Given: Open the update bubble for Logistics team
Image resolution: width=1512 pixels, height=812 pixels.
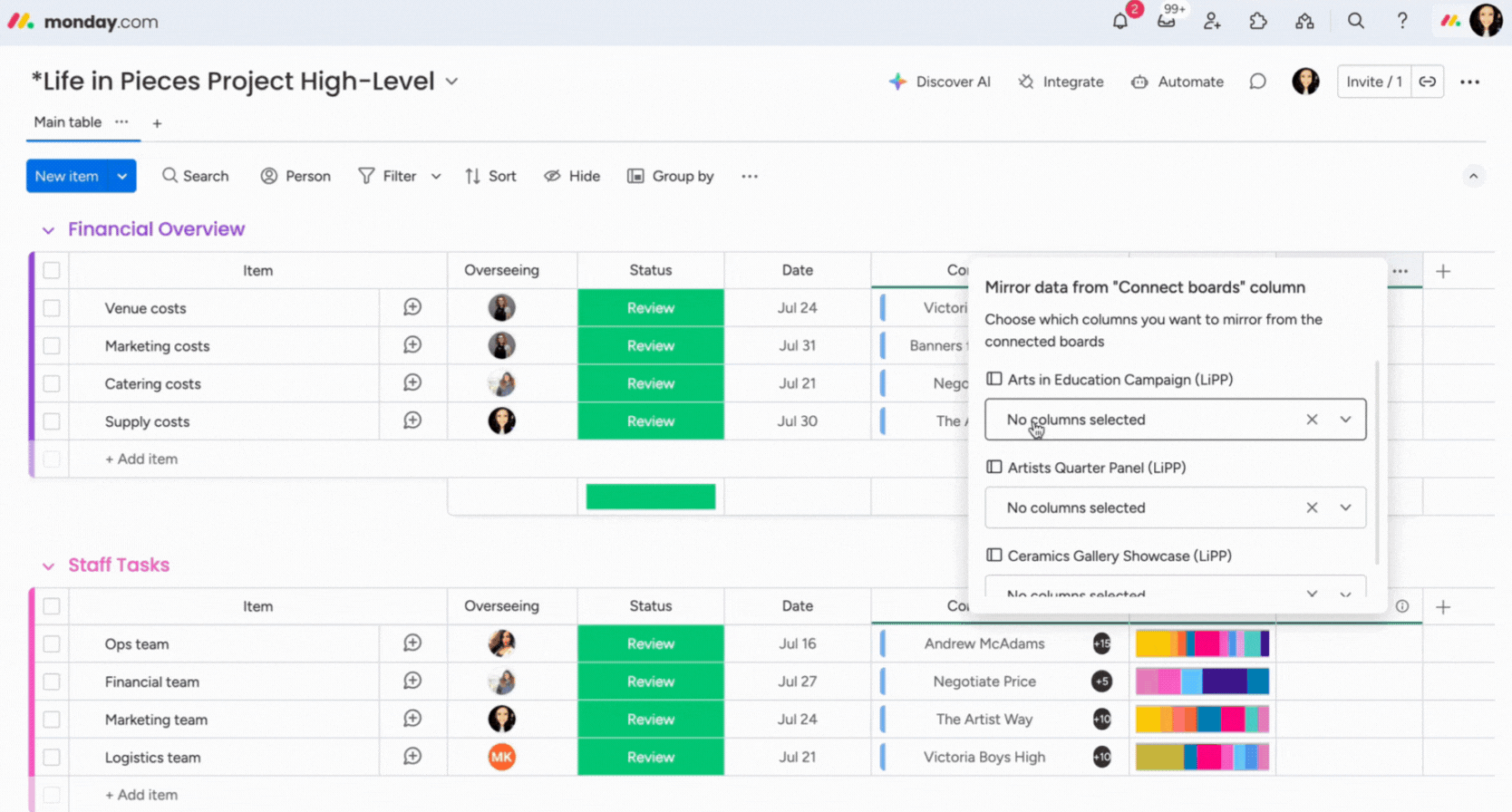Looking at the screenshot, I should (x=412, y=756).
